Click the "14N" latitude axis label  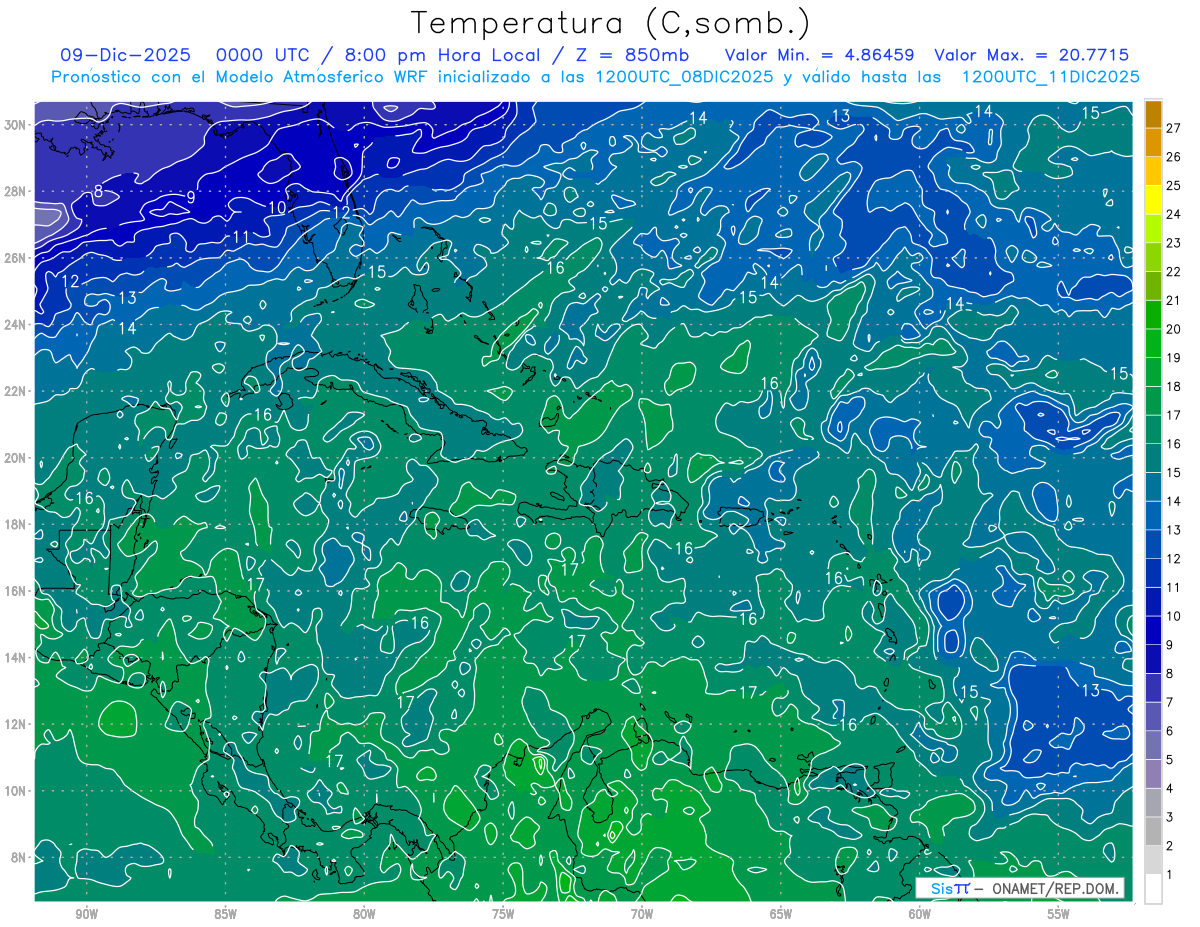[15, 657]
